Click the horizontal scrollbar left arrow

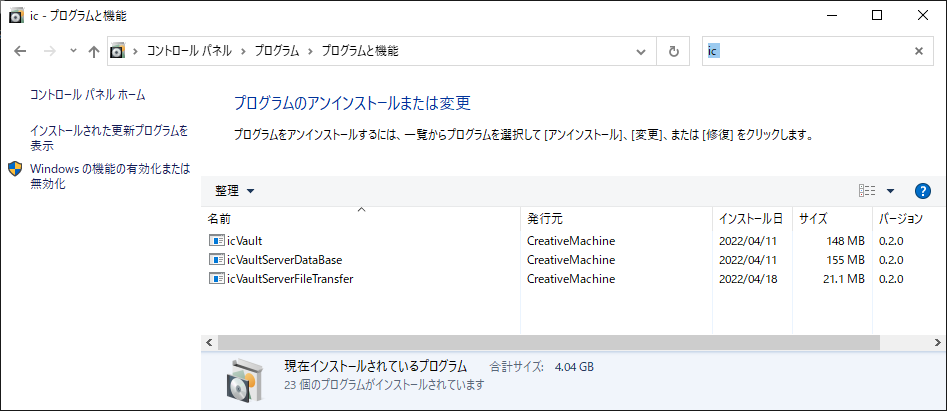coord(210,342)
